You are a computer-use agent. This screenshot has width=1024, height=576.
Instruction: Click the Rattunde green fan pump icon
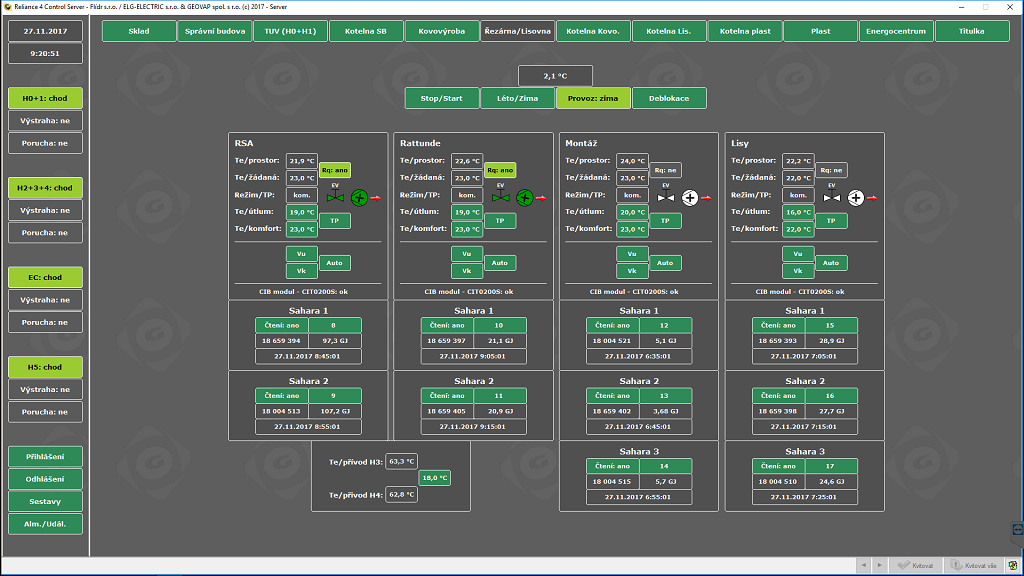524,198
